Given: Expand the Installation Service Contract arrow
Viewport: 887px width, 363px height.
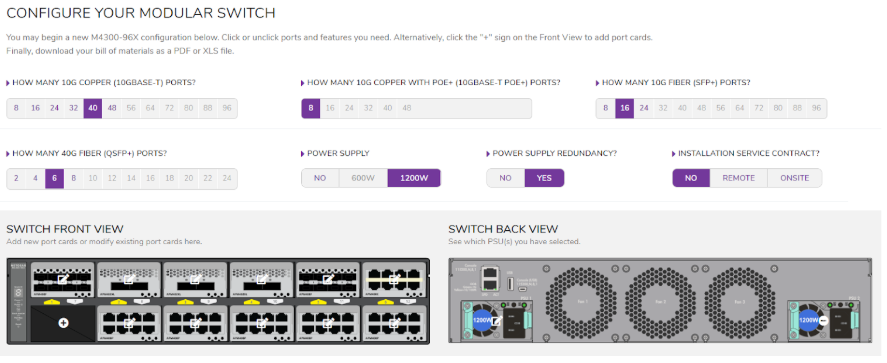Looking at the screenshot, I should pyautogui.click(x=674, y=154).
